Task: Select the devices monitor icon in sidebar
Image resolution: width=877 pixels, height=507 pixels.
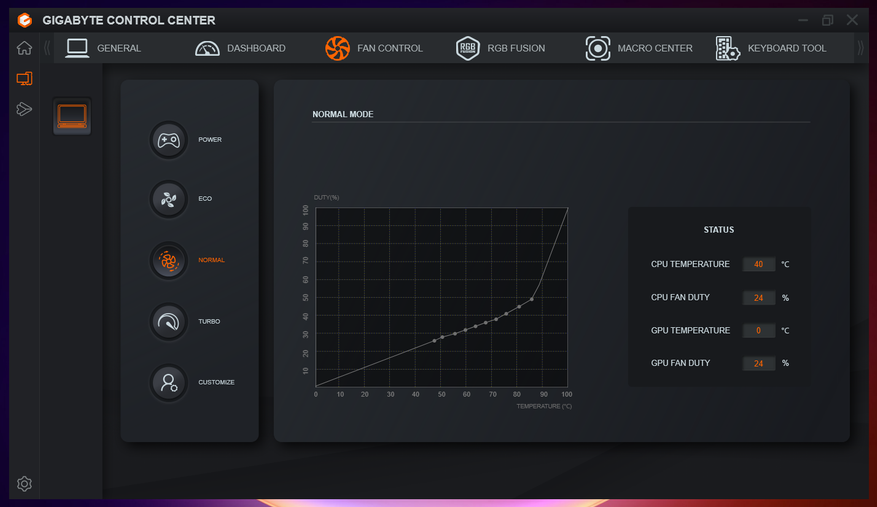Action: pos(24,78)
